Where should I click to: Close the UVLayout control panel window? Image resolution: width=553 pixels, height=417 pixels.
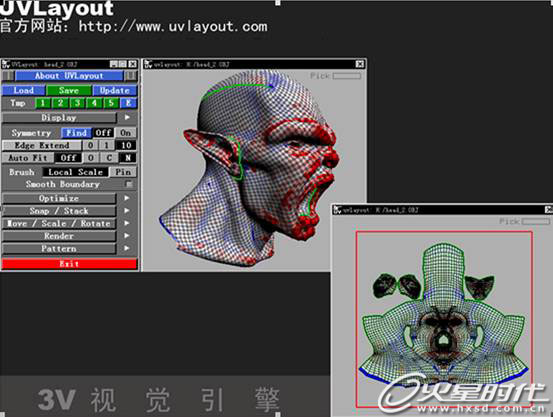tap(132, 64)
